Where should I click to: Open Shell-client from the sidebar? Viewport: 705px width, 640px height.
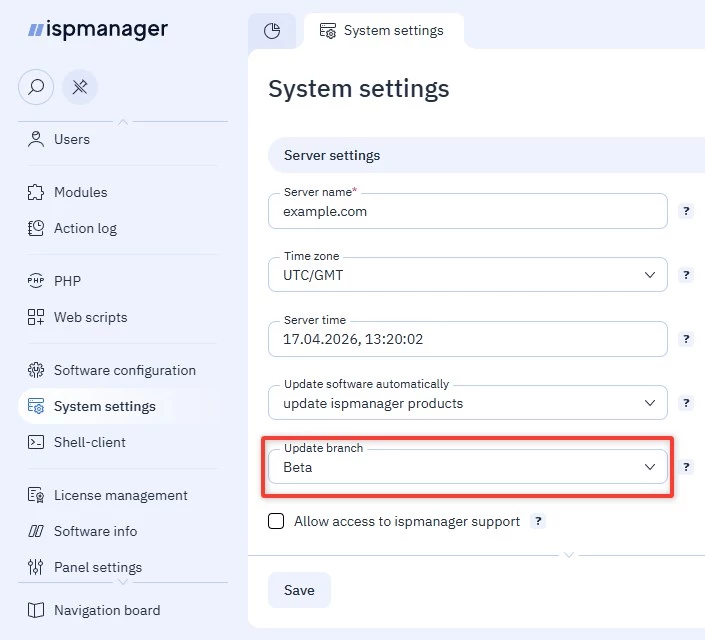pos(89,442)
